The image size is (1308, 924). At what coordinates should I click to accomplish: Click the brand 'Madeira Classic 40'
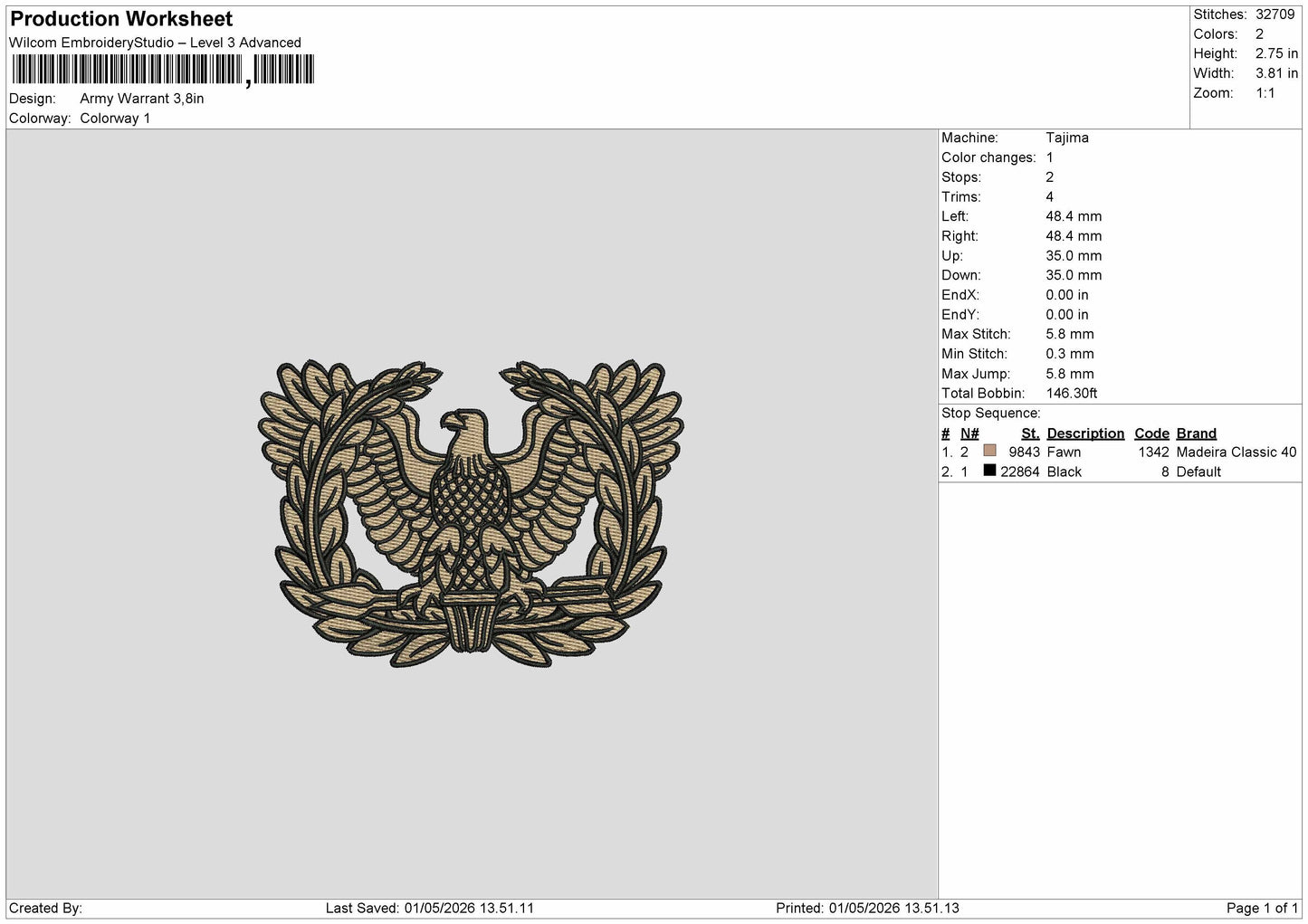click(x=1236, y=452)
